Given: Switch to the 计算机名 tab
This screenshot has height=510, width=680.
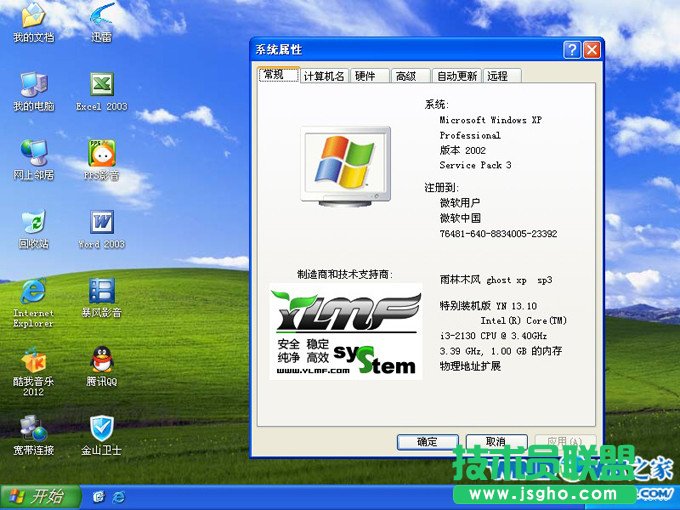Looking at the screenshot, I should tap(324, 76).
